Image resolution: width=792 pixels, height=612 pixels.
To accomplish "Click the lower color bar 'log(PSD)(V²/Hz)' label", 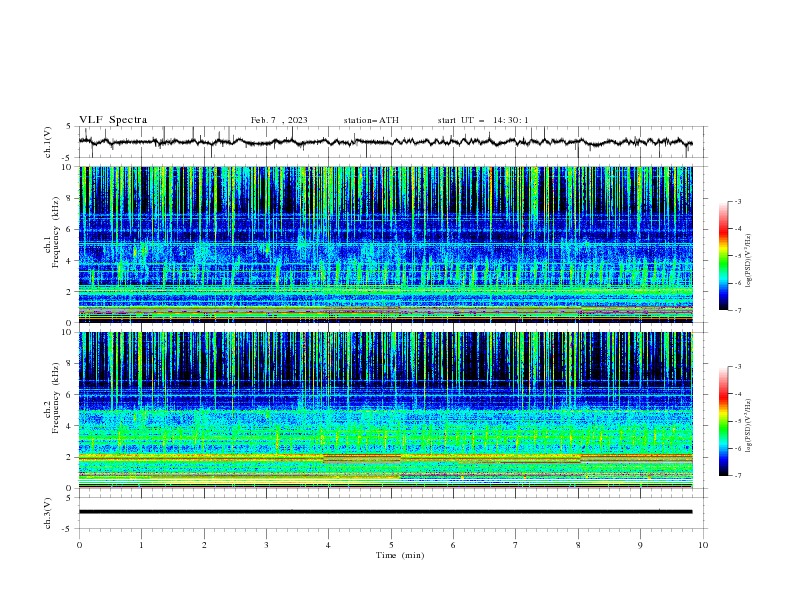I will coord(748,426).
